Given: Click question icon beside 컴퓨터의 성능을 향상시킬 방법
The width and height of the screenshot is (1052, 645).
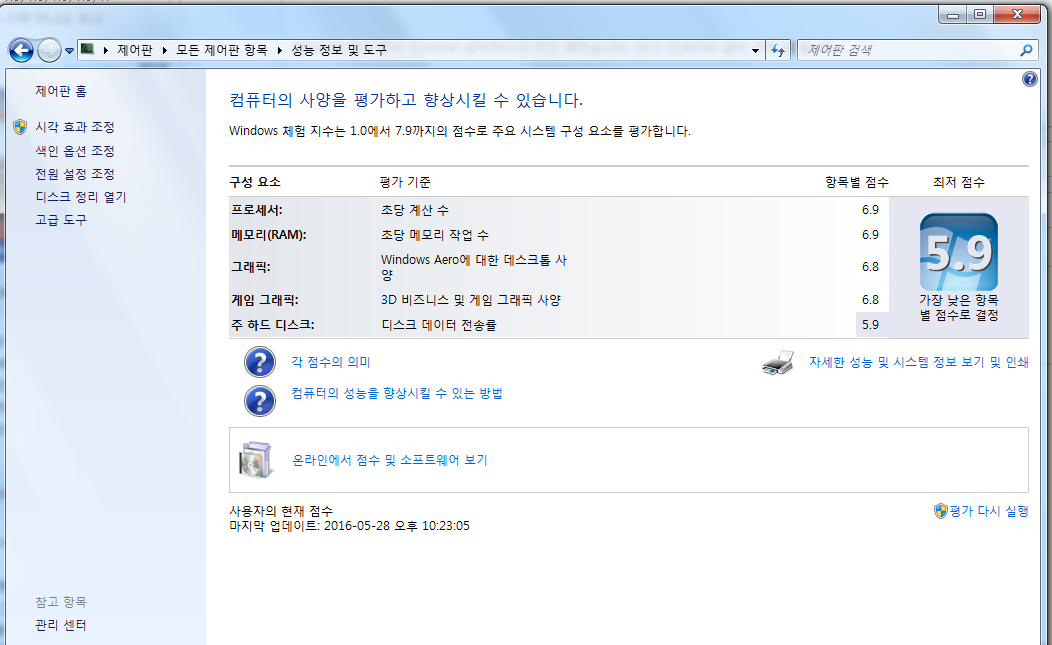Looking at the screenshot, I should pos(260,401).
